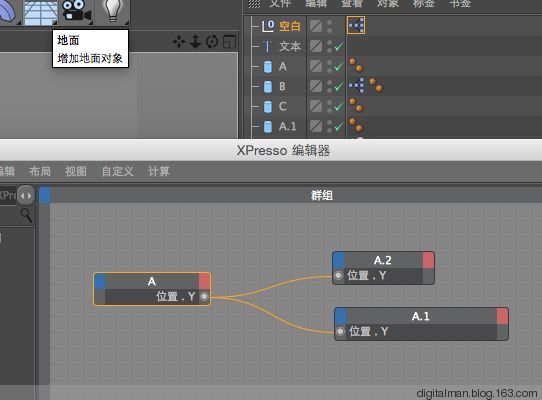Screen dimensions: 542x400
Task: Click the magnifier search icon in XPresso editor
Action: pos(27,215)
